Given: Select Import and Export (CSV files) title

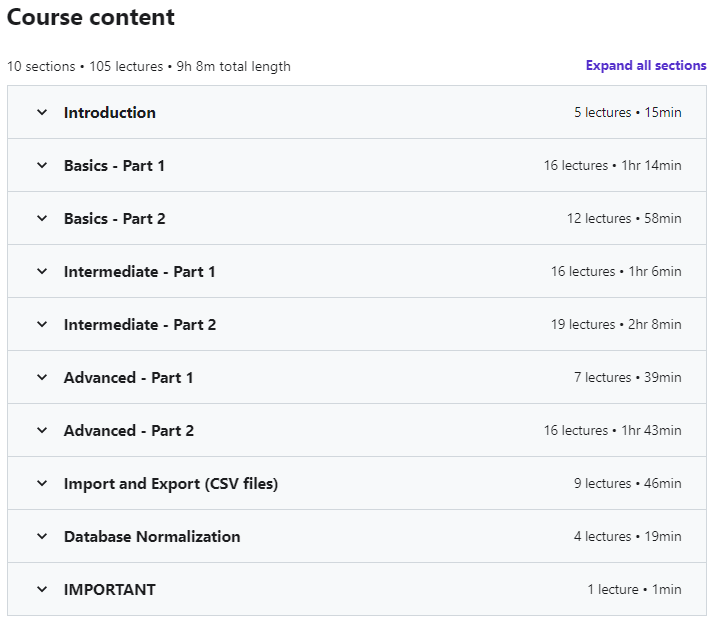Looking at the screenshot, I should pyautogui.click(x=171, y=484).
